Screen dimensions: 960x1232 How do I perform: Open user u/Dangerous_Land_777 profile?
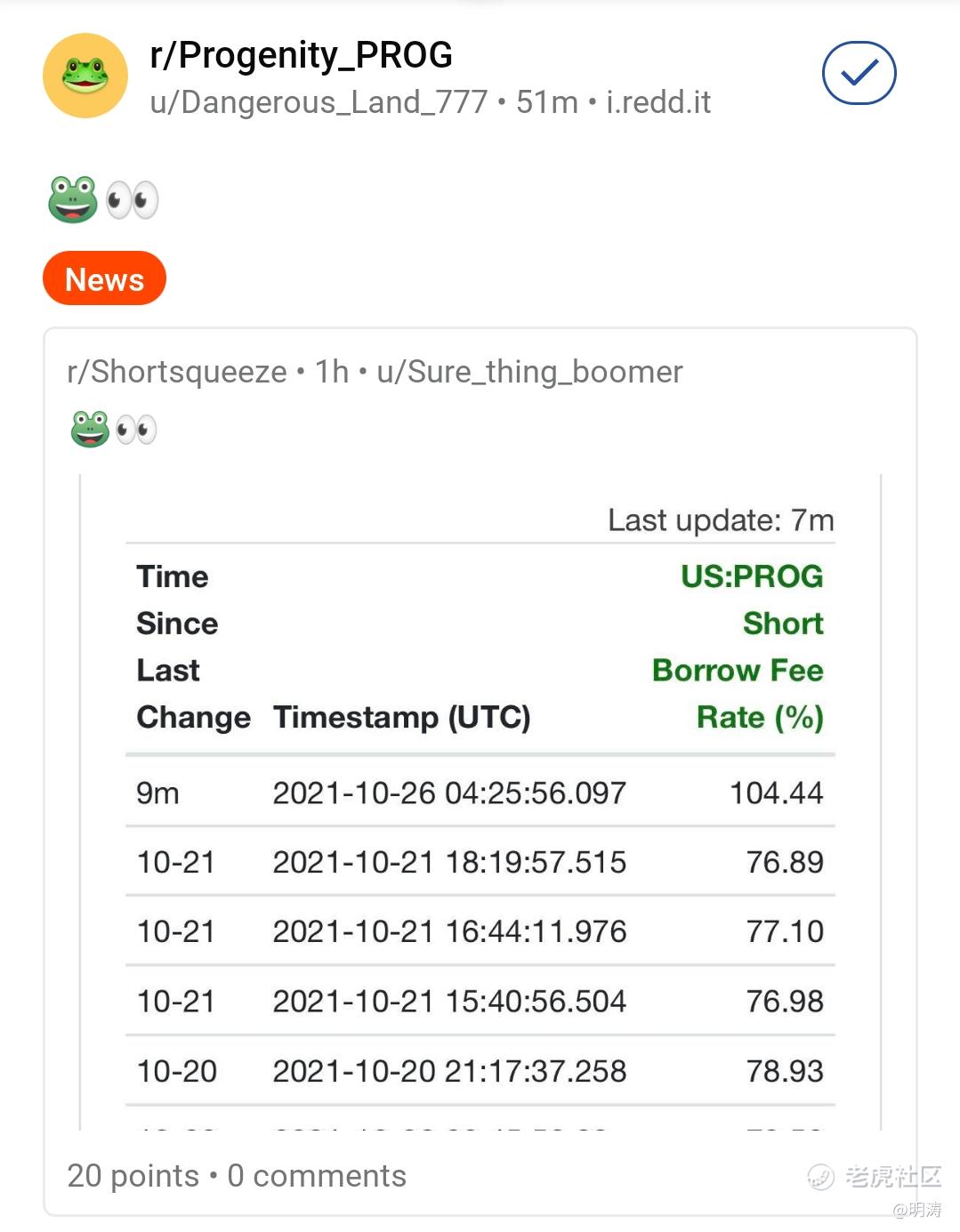(319, 102)
